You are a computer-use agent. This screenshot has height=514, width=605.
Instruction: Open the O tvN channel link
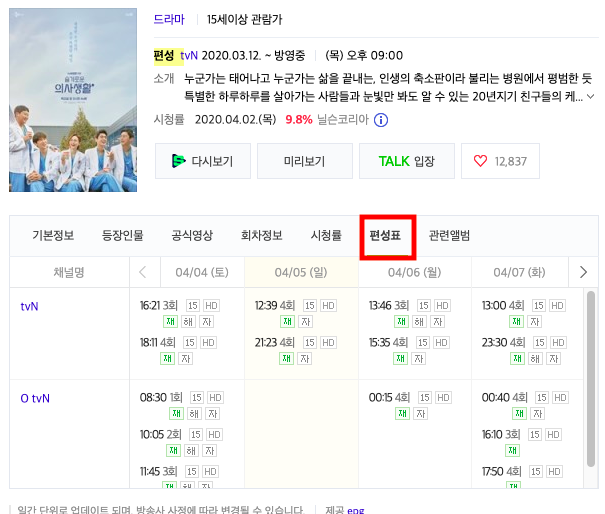point(35,398)
